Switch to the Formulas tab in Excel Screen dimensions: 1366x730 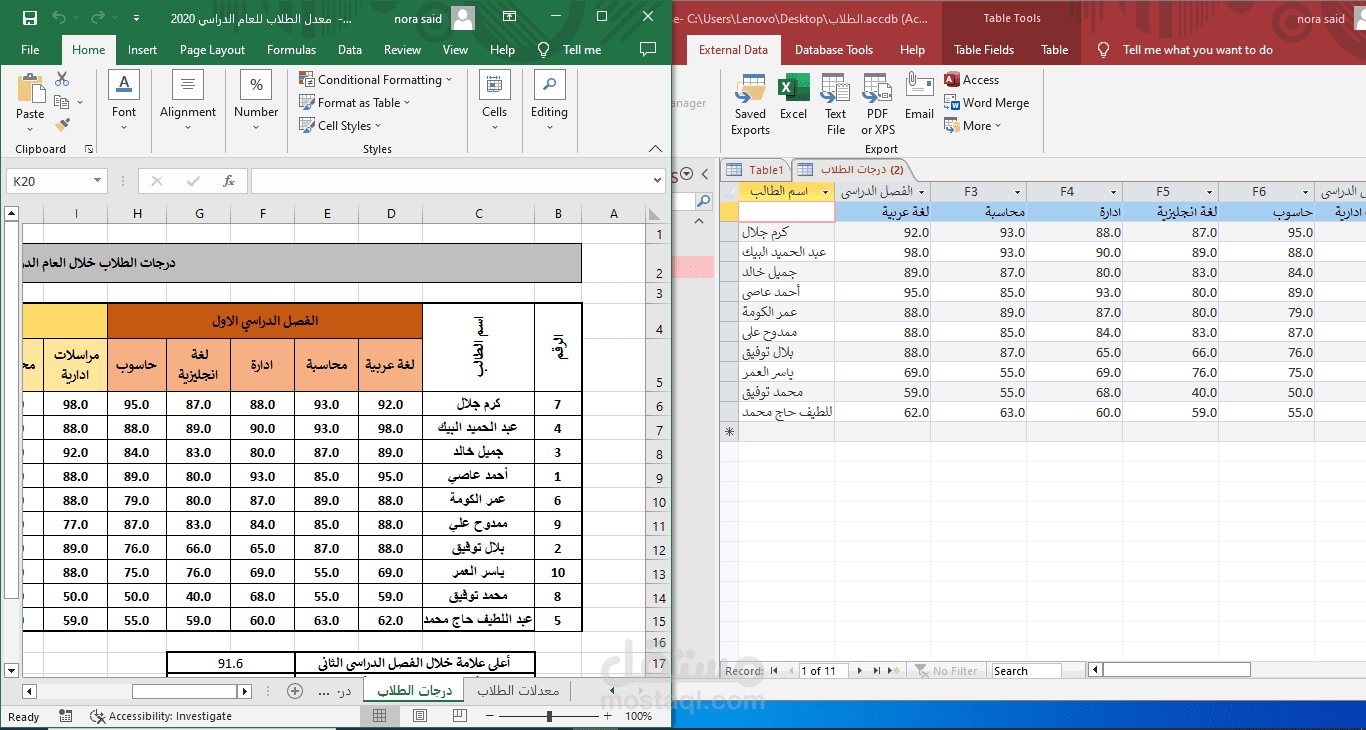point(291,50)
